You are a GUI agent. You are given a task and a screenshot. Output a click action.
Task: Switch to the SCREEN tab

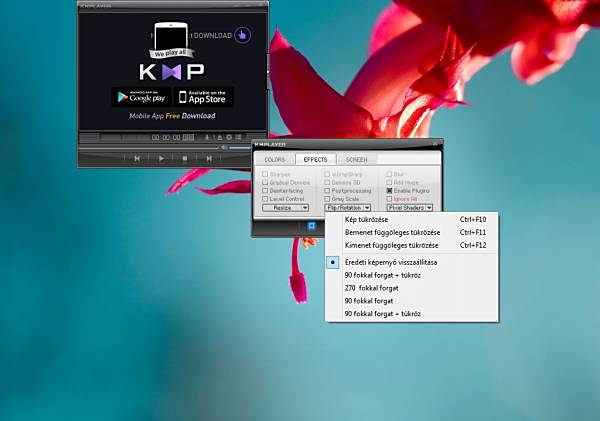357,160
